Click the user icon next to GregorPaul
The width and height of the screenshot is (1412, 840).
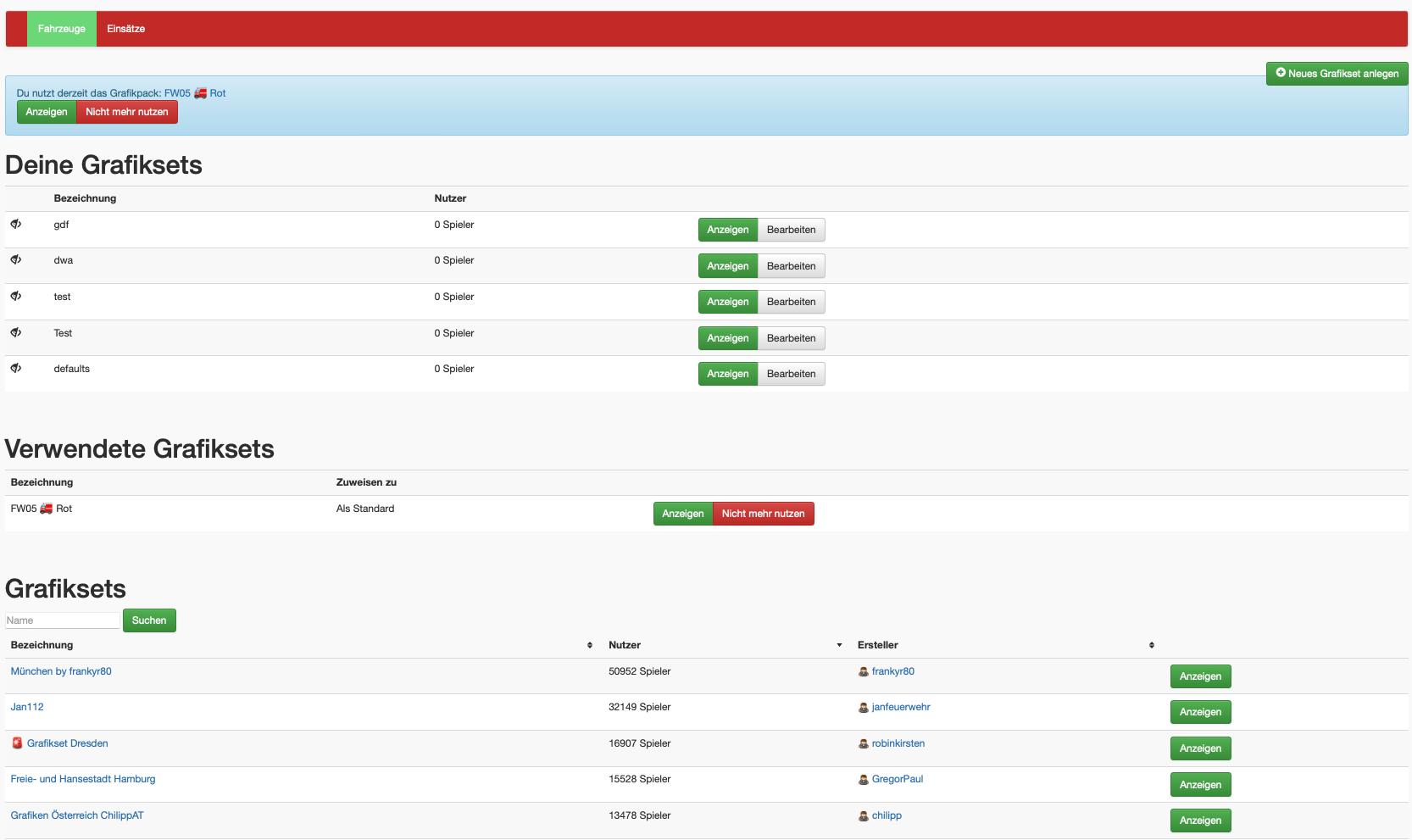(864, 780)
